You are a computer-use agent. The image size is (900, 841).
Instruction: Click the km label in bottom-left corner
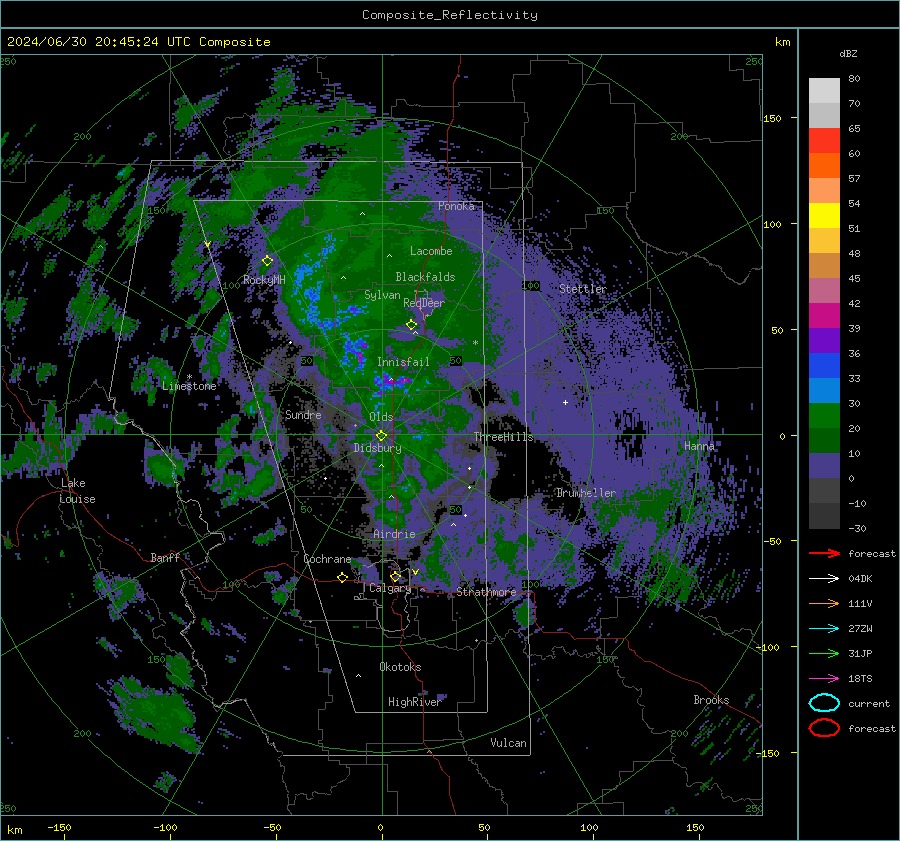14,830
